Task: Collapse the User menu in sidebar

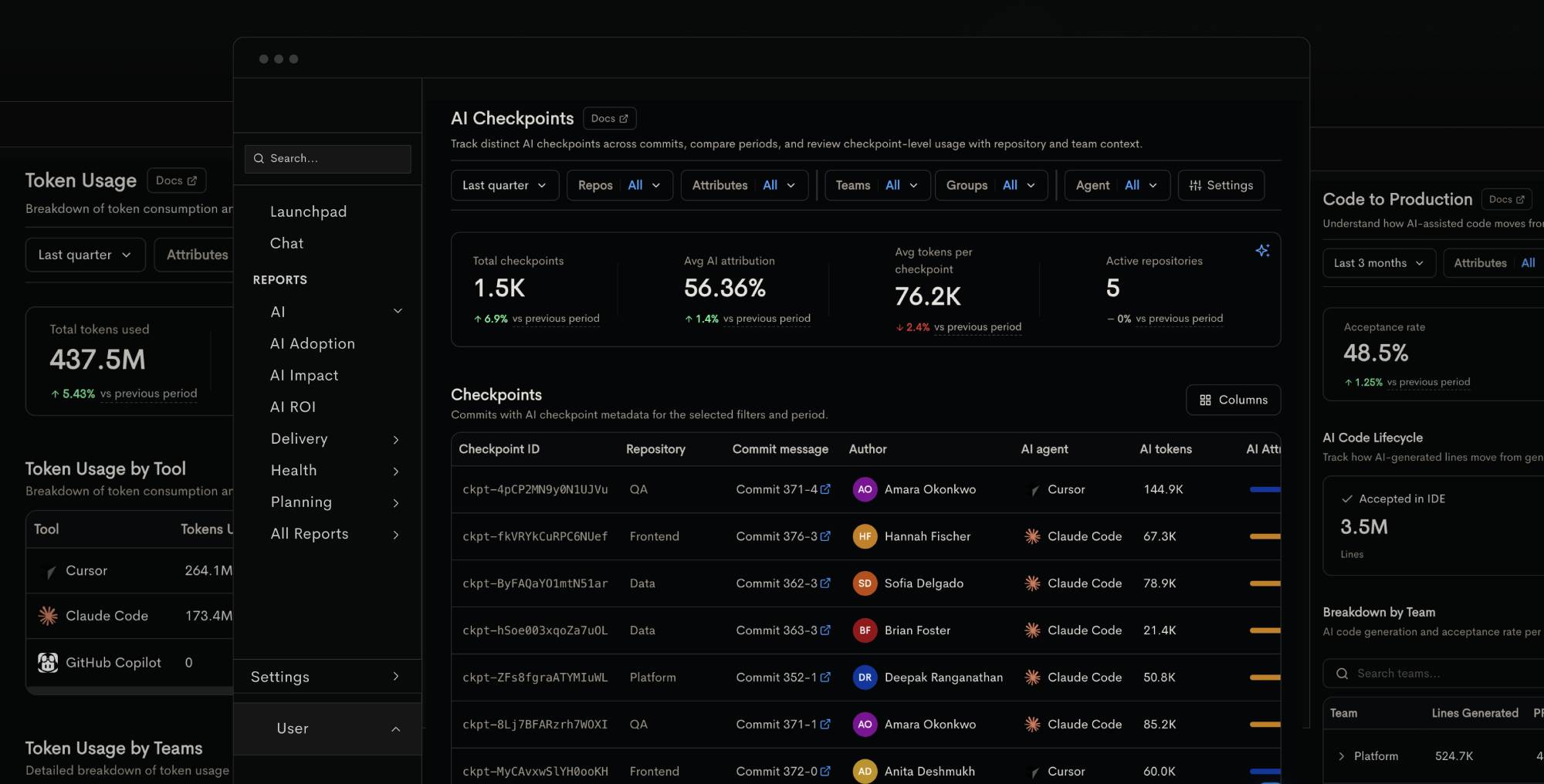Action: pyautogui.click(x=395, y=728)
